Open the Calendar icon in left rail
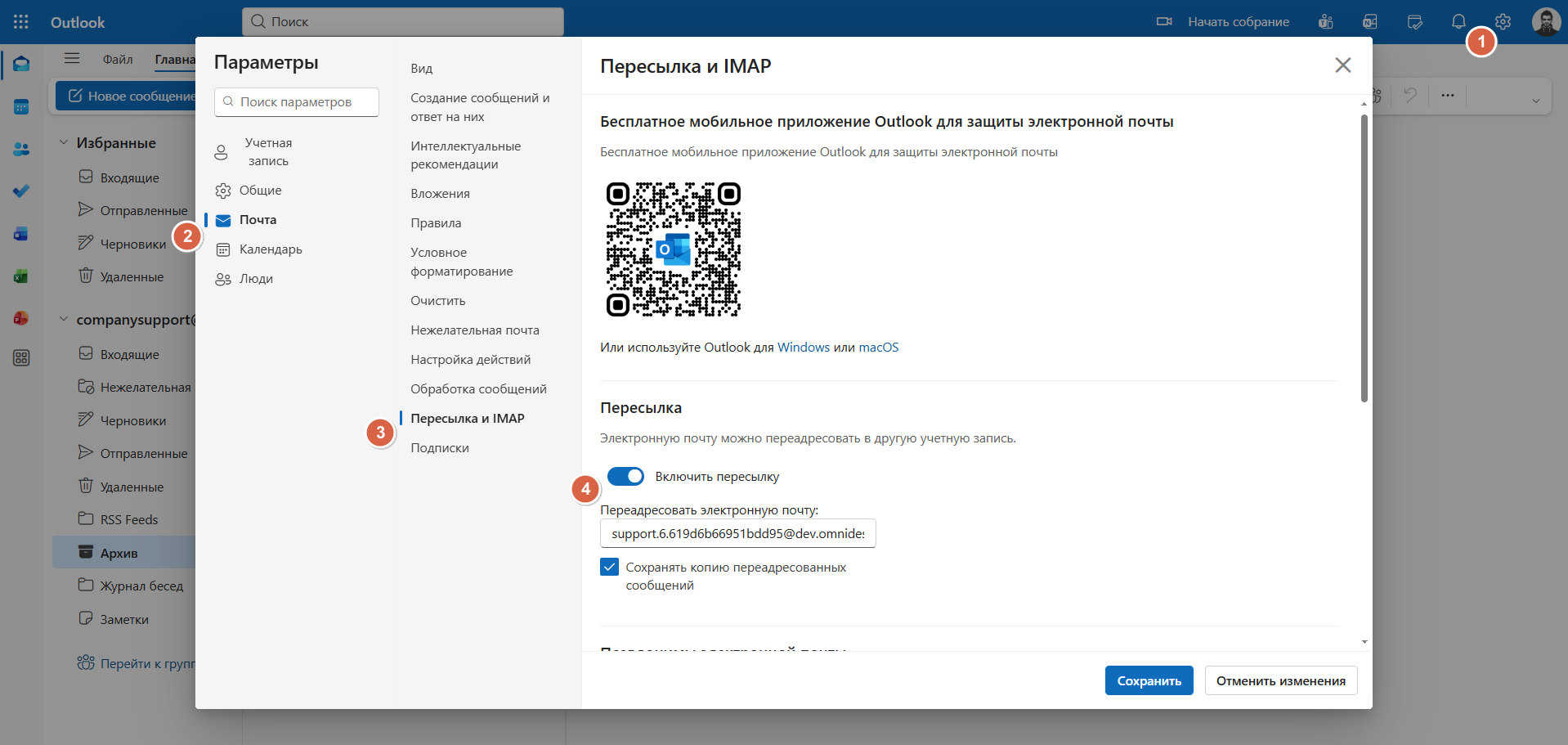Screen dimensions: 1568x745 [21, 107]
